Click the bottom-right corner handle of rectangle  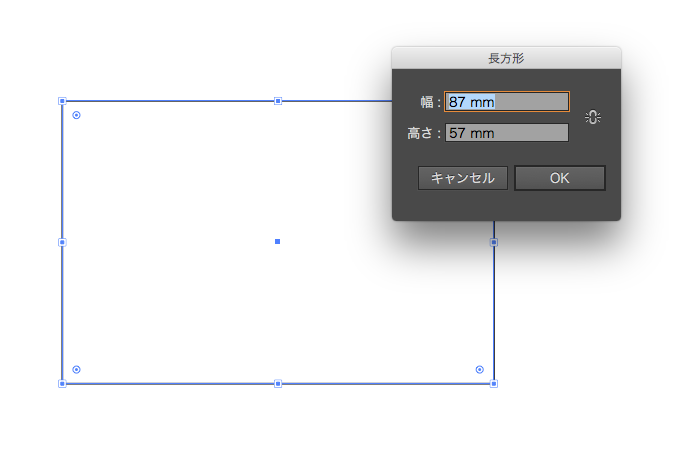coord(494,384)
